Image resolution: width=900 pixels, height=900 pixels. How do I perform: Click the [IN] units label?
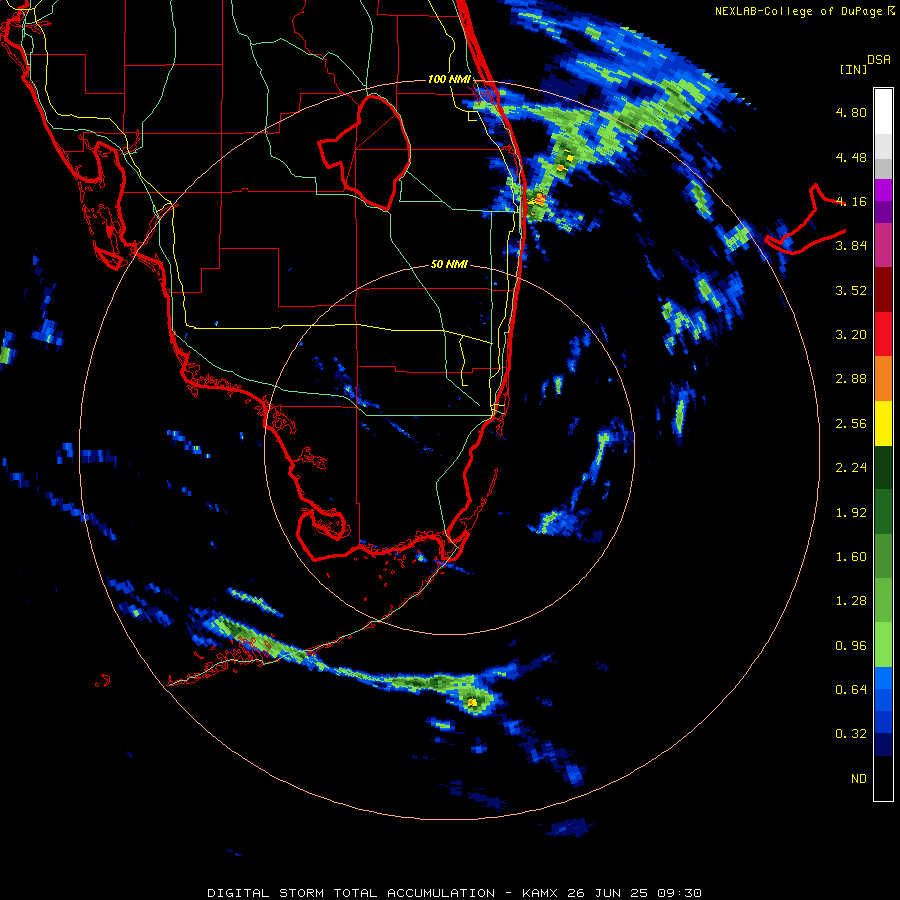(853, 69)
